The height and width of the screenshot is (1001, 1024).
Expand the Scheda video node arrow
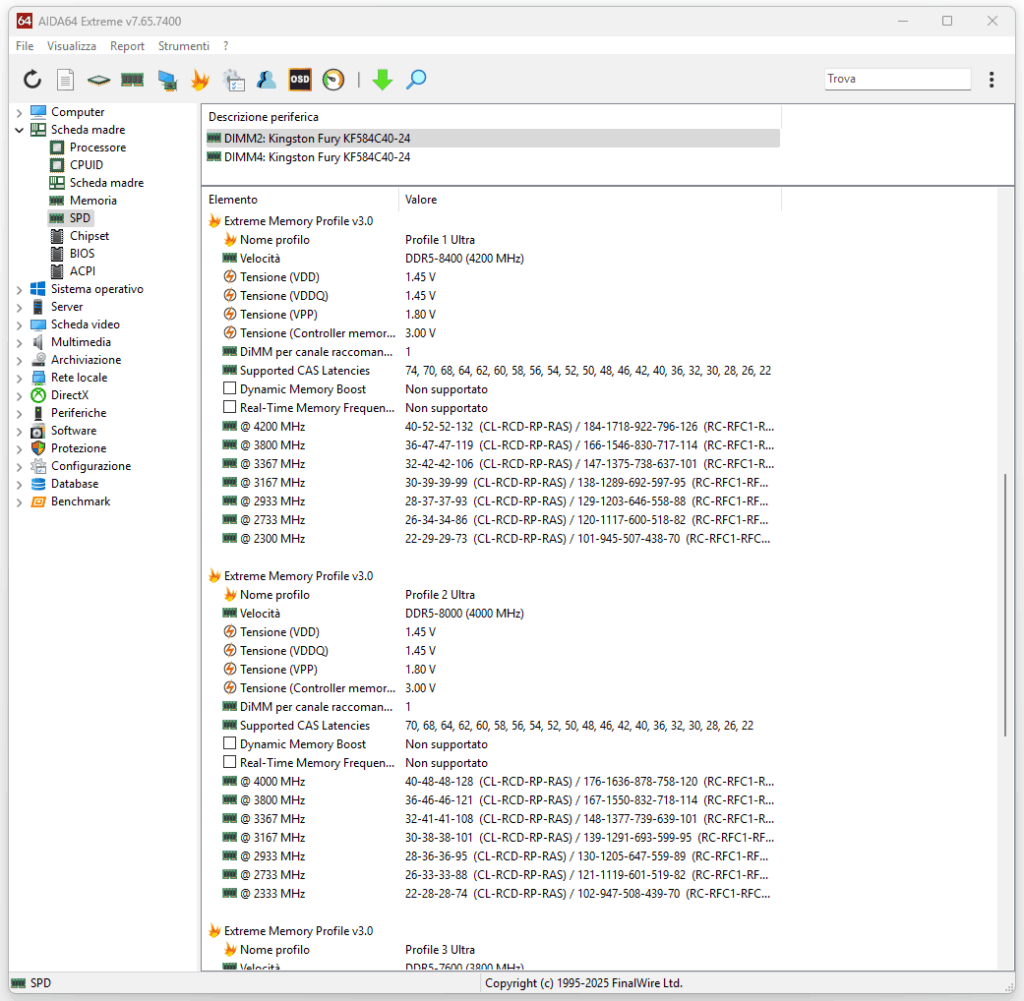(x=19, y=325)
